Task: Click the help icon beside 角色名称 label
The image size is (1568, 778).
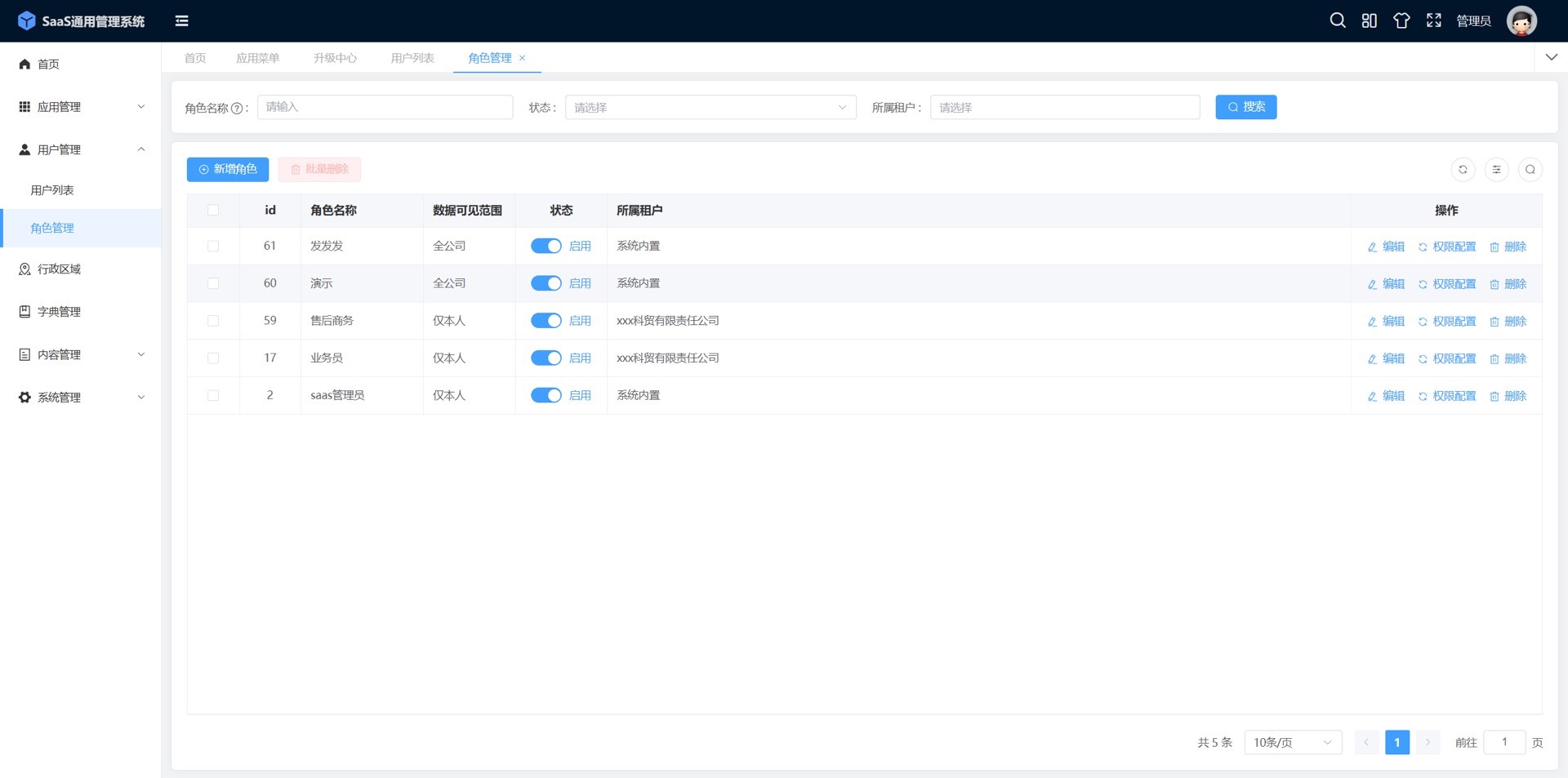Action: click(x=237, y=109)
